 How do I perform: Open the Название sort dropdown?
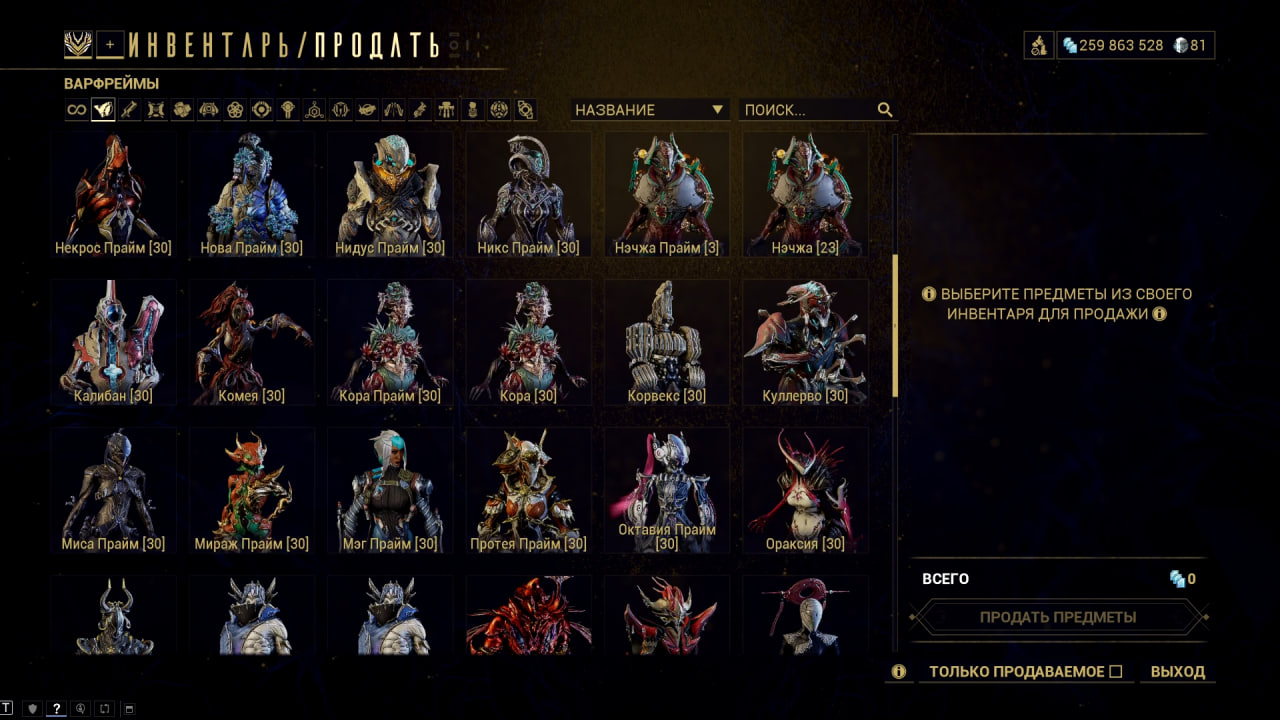click(650, 110)
